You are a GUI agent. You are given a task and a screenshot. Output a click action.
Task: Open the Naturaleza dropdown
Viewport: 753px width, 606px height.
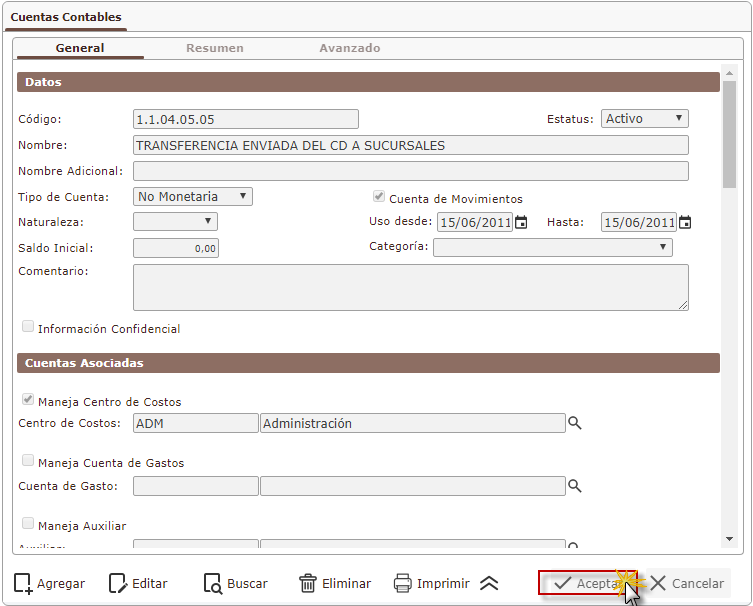pyautogui.click(x=175, y=221)
